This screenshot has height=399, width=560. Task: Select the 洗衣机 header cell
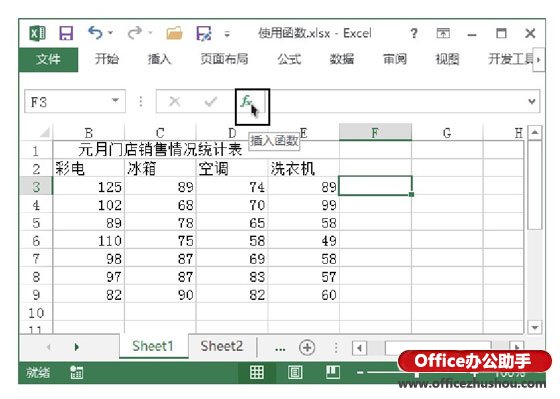(x=303, y=169)
